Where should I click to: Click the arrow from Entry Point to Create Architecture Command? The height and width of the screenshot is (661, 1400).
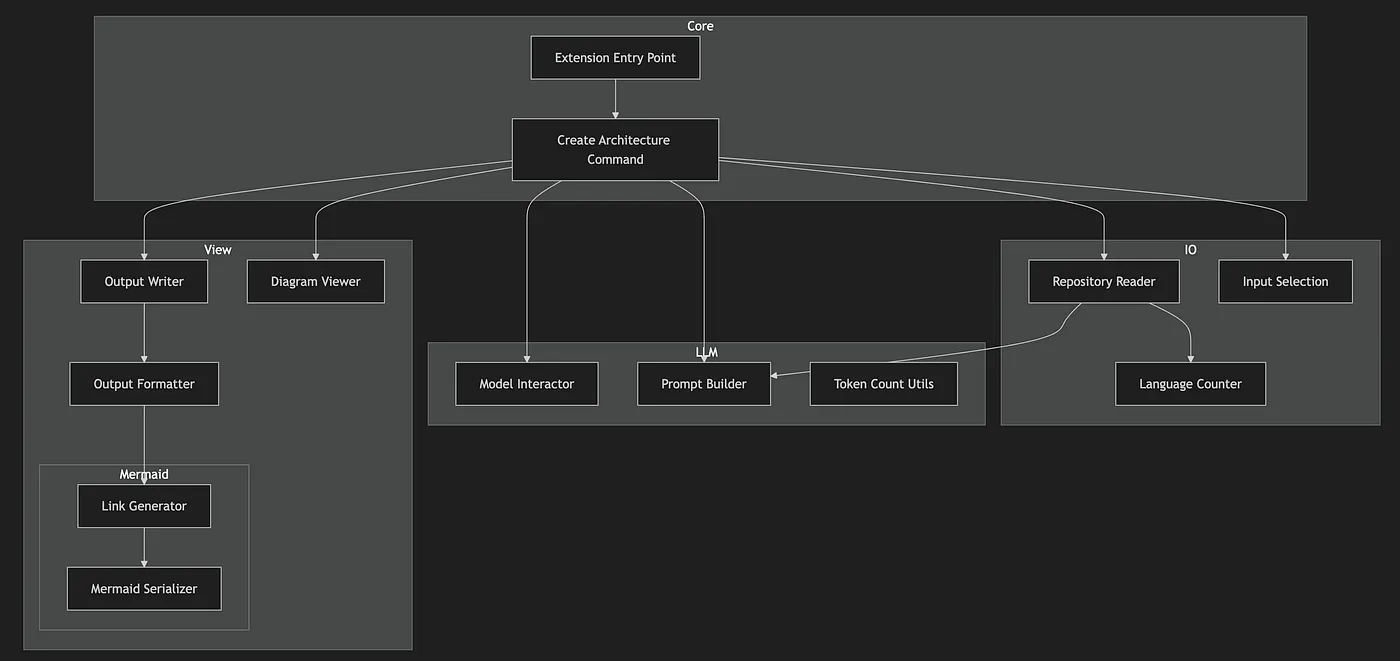tap(615, 99)
